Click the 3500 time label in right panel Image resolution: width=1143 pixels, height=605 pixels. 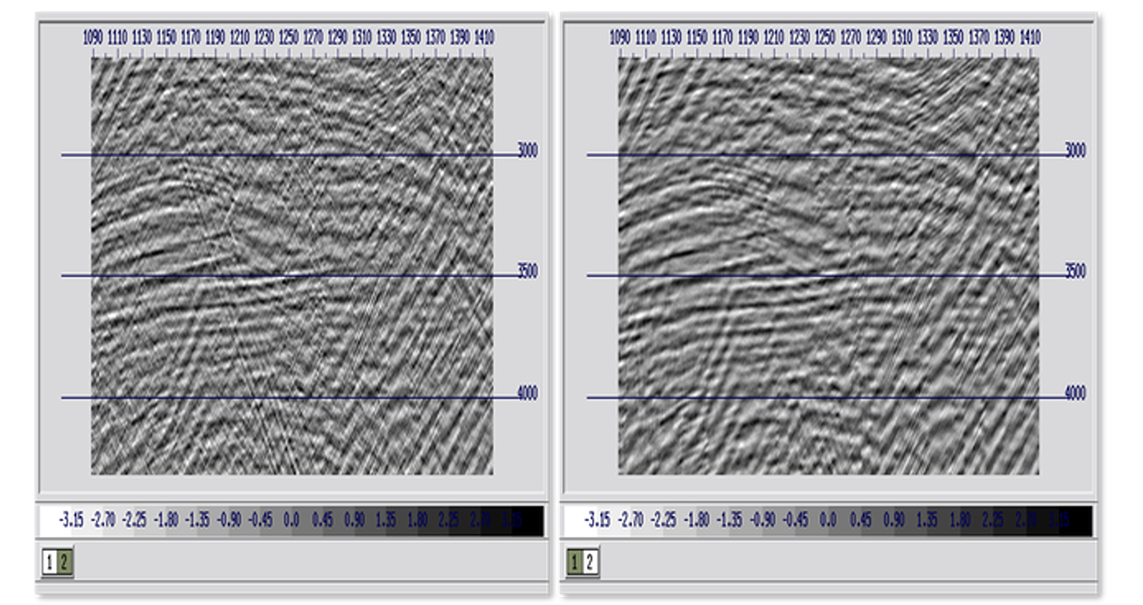(1075, 272)
